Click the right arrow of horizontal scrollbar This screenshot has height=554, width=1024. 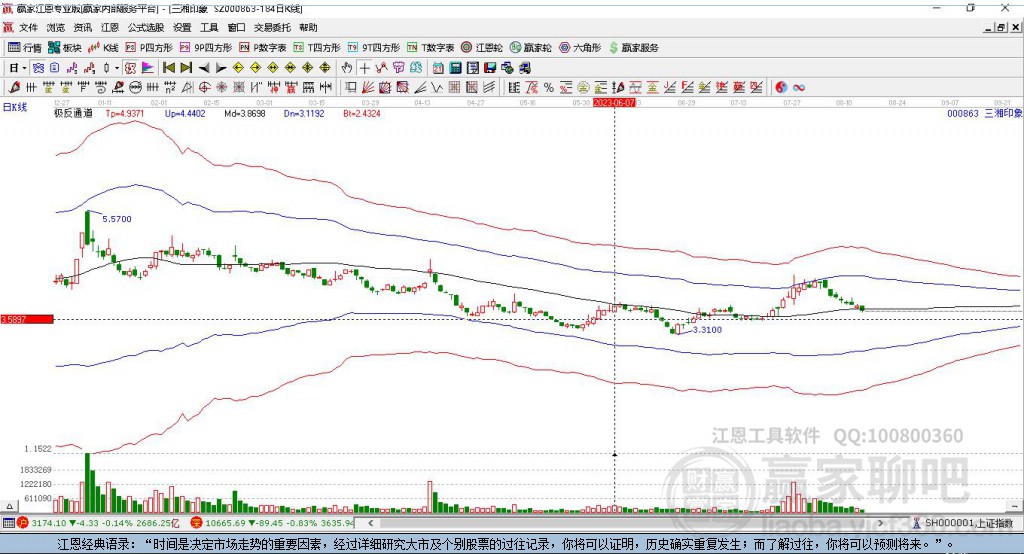tap(881, 523)
